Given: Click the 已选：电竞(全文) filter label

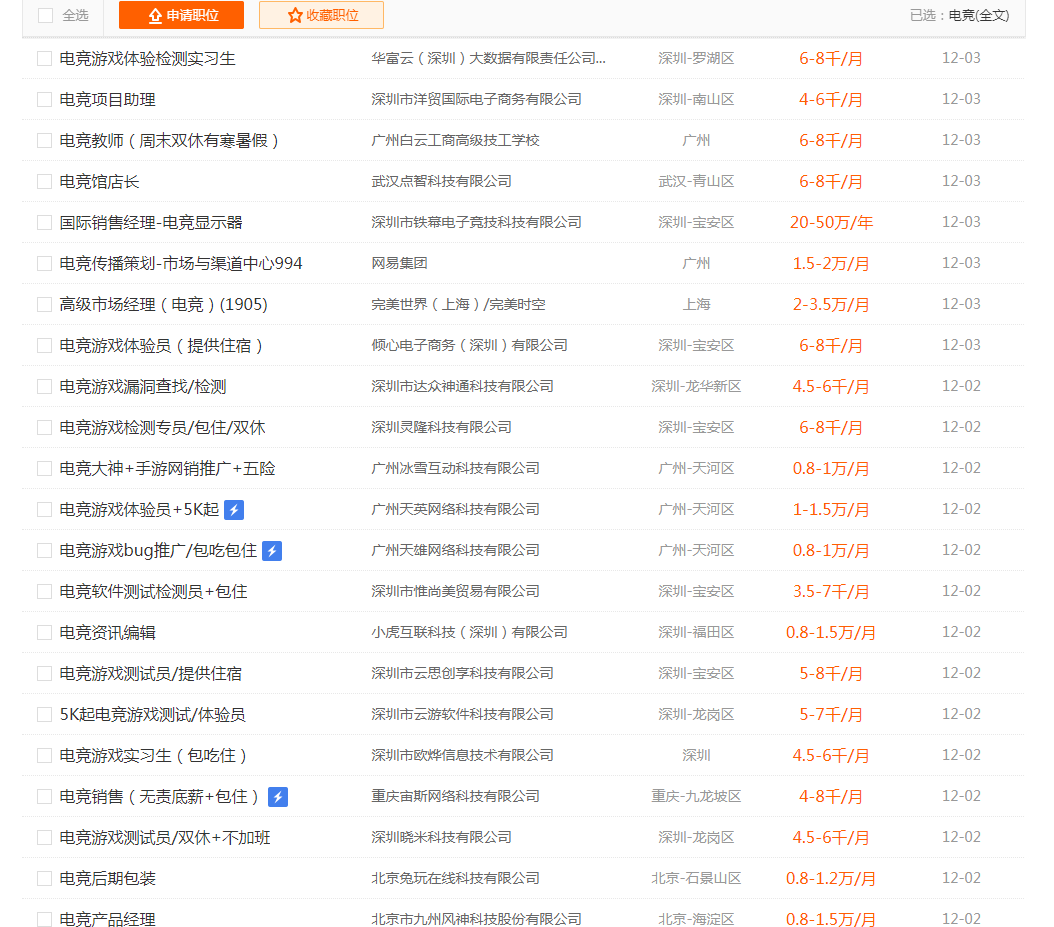Looking at the screenshot, I should coord(959,15).
